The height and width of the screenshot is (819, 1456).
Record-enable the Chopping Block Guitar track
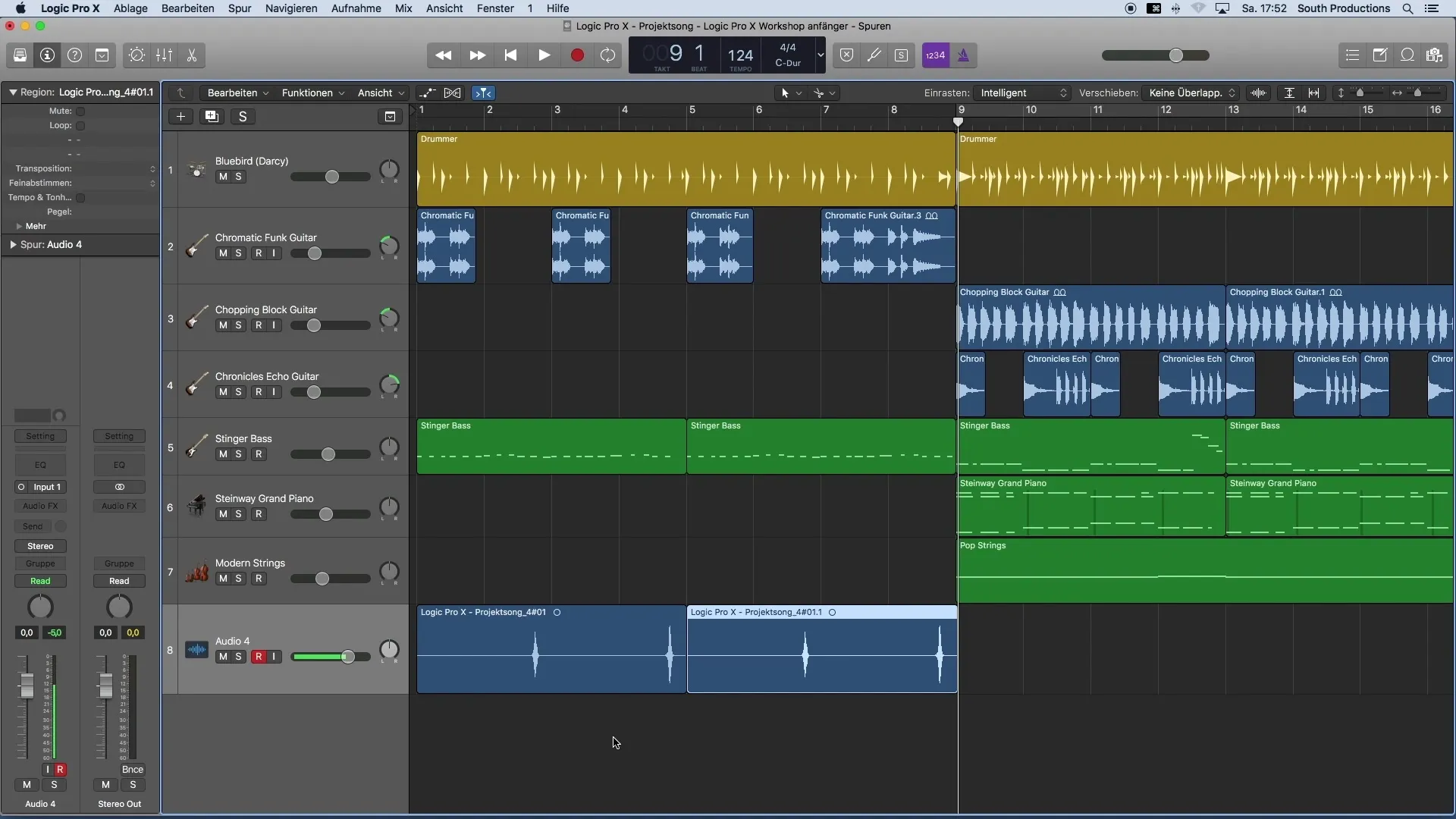click(x=259, y=325)
